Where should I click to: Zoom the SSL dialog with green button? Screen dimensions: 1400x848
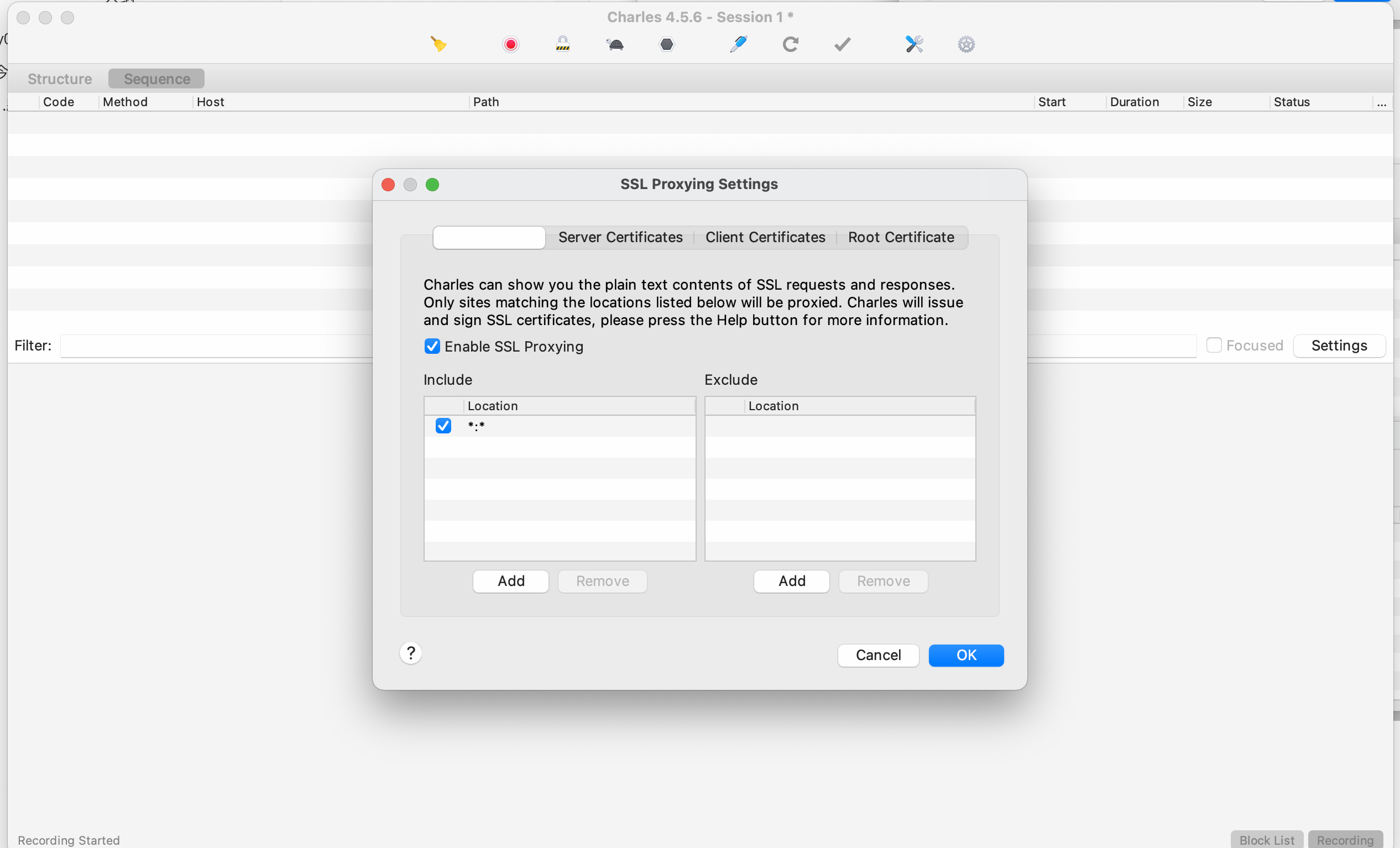click(x=432, y=185)
